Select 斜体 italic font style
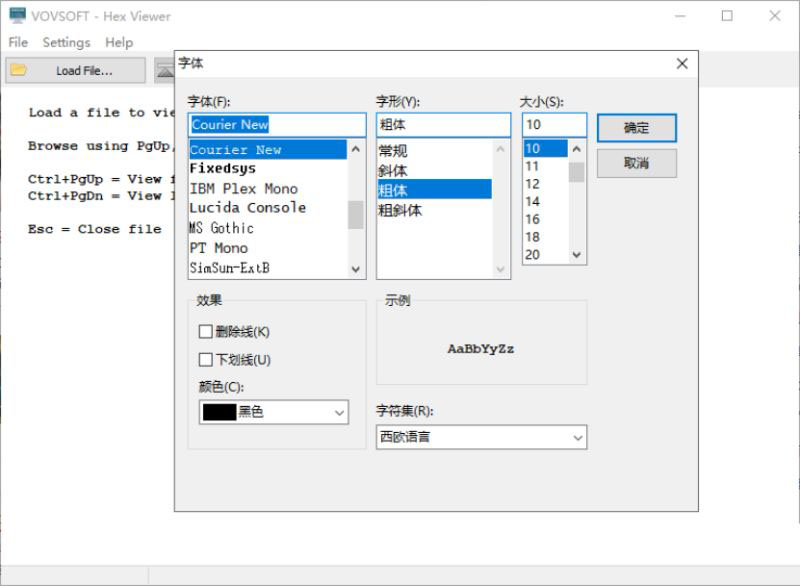Screen dimensions: 800x586 [393, 170]
